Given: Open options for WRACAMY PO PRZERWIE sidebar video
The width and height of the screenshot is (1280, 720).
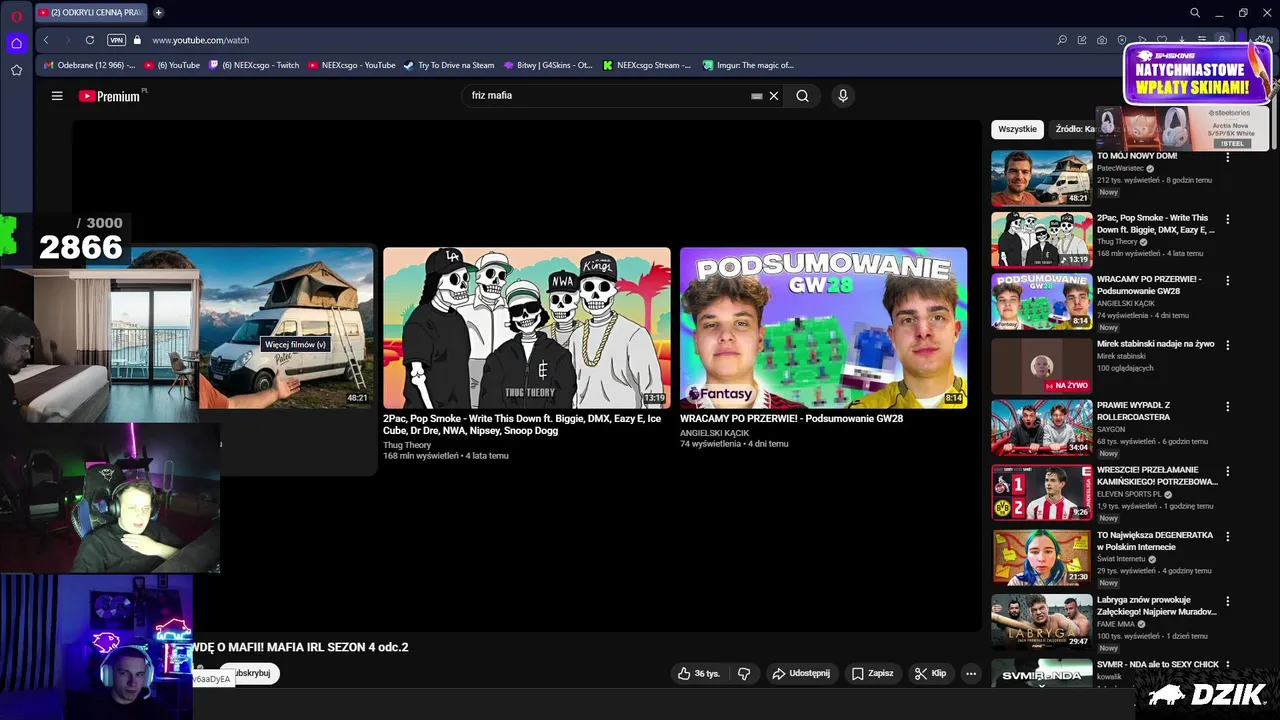Looking at the screenshot, I should 1228,280.
